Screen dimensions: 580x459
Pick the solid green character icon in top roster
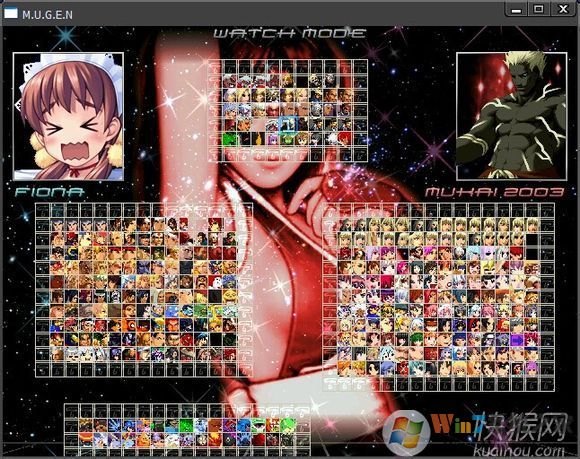click(229, 139)
